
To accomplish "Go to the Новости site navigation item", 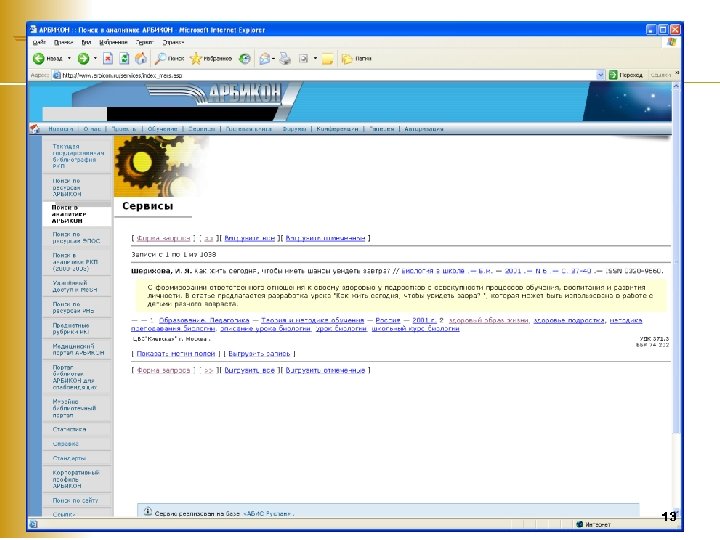I will pyautogui.click(x=61, y=129).
